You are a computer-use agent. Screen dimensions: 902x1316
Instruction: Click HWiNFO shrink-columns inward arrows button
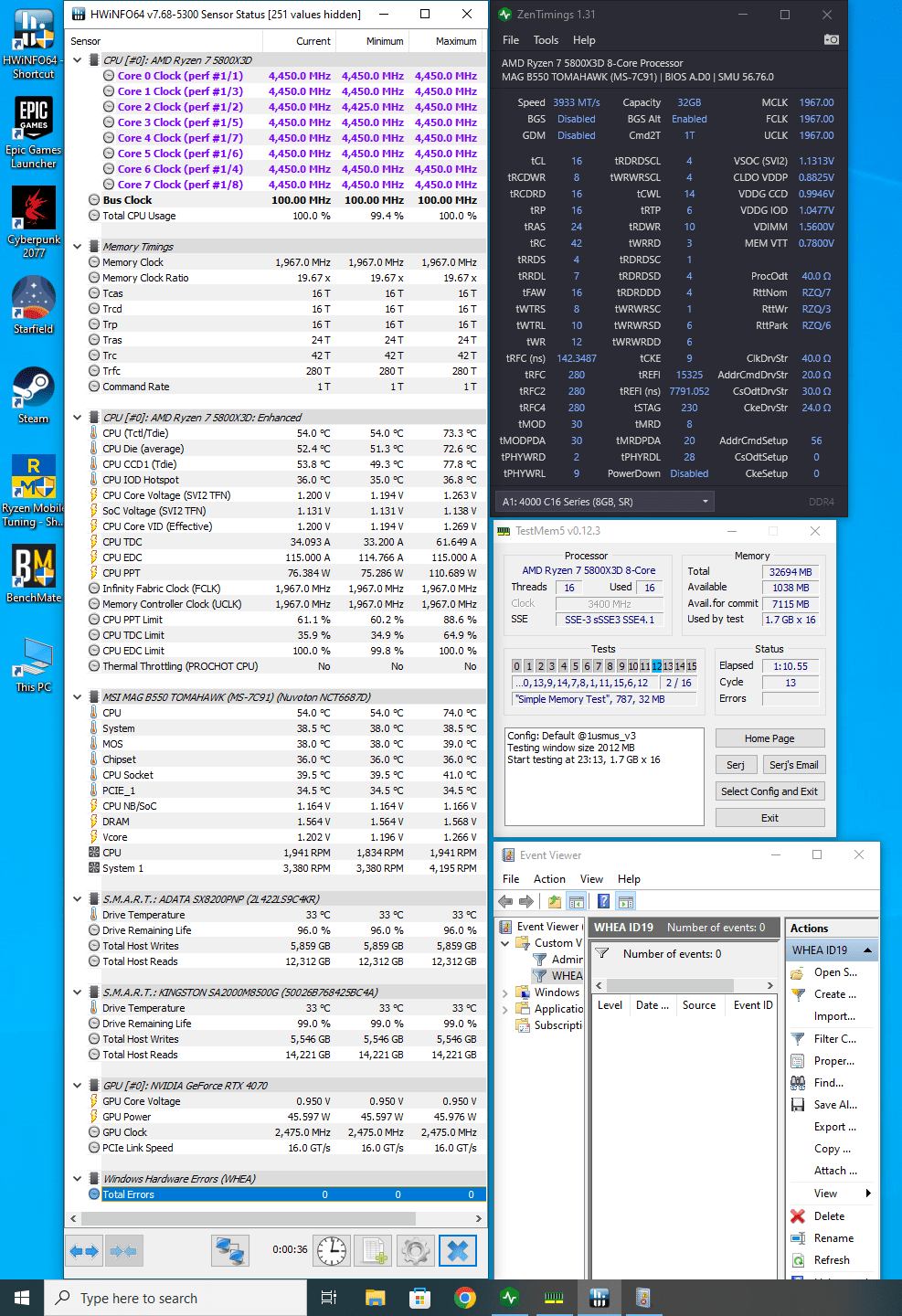pyautogui.click(x=123, y=1250)
